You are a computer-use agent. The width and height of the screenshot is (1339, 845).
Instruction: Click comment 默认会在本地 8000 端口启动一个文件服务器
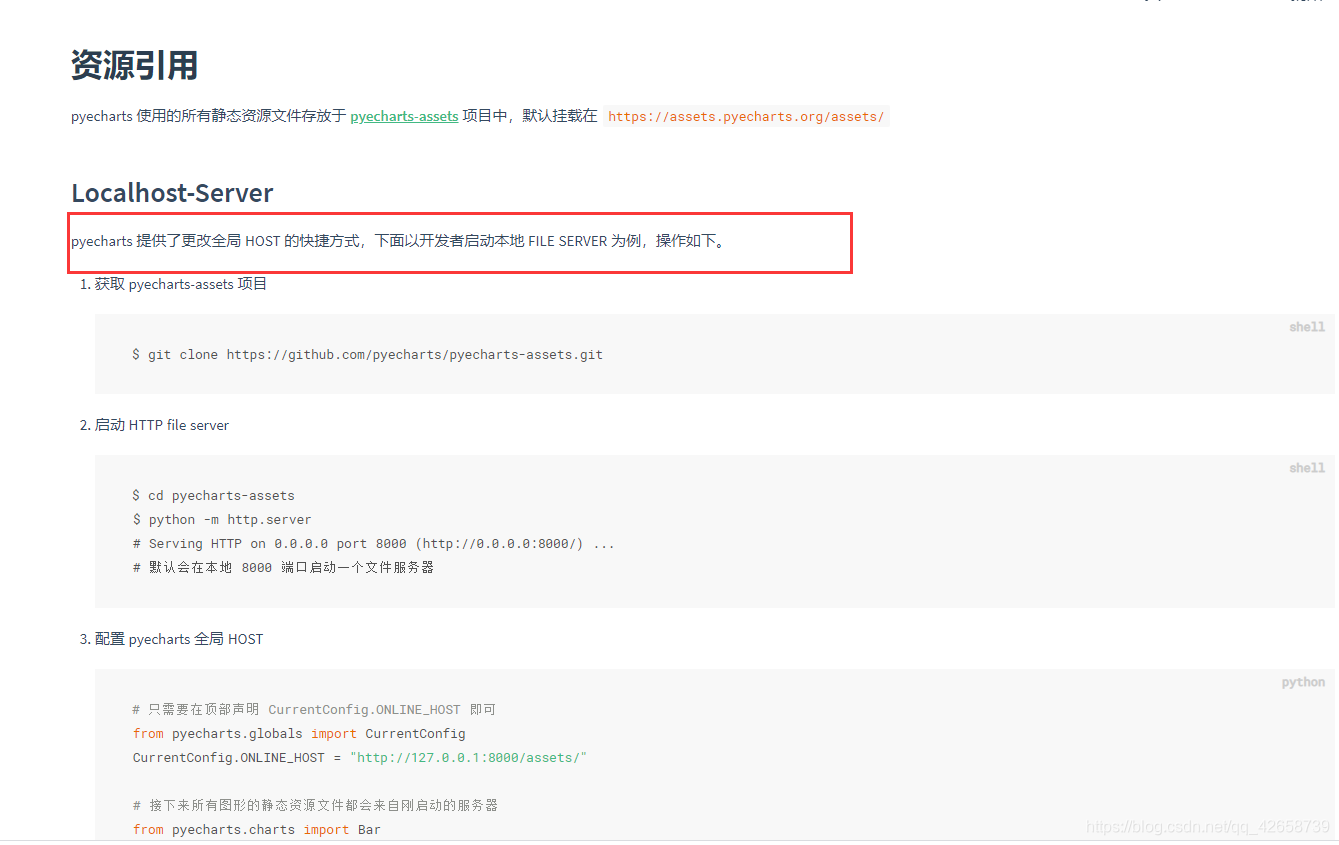click(x=283, y=568)
